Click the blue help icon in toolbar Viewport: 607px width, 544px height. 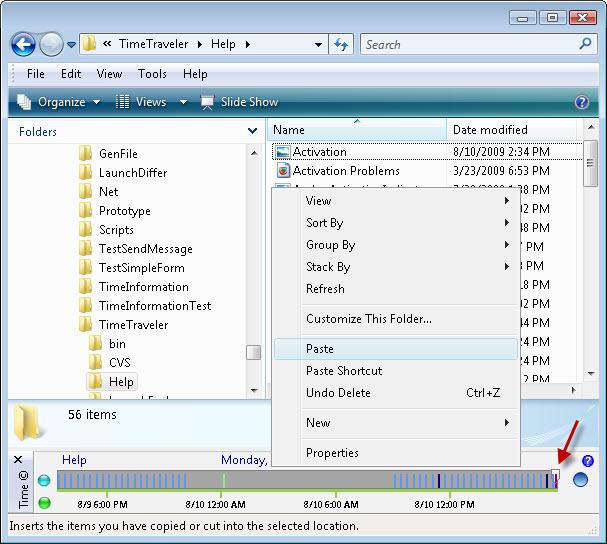point(582,102)
